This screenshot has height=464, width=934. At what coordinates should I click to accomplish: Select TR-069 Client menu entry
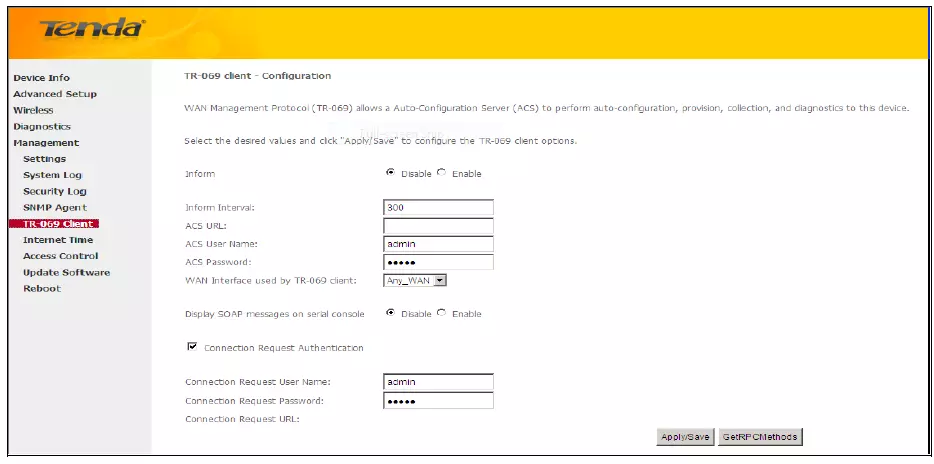[x=54, y=224]
